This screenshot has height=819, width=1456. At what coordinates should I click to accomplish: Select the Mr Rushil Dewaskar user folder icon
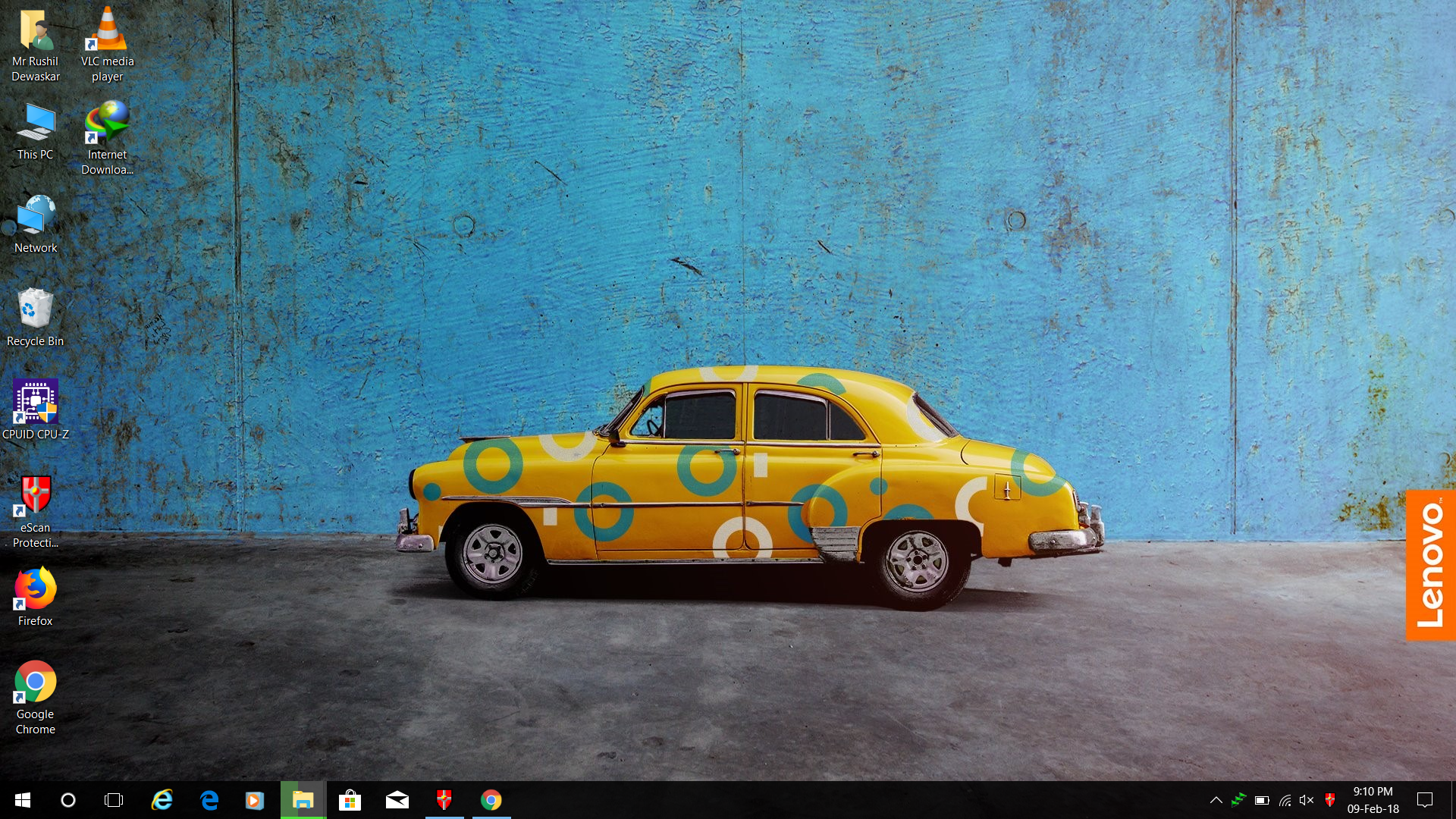[35, 45]
